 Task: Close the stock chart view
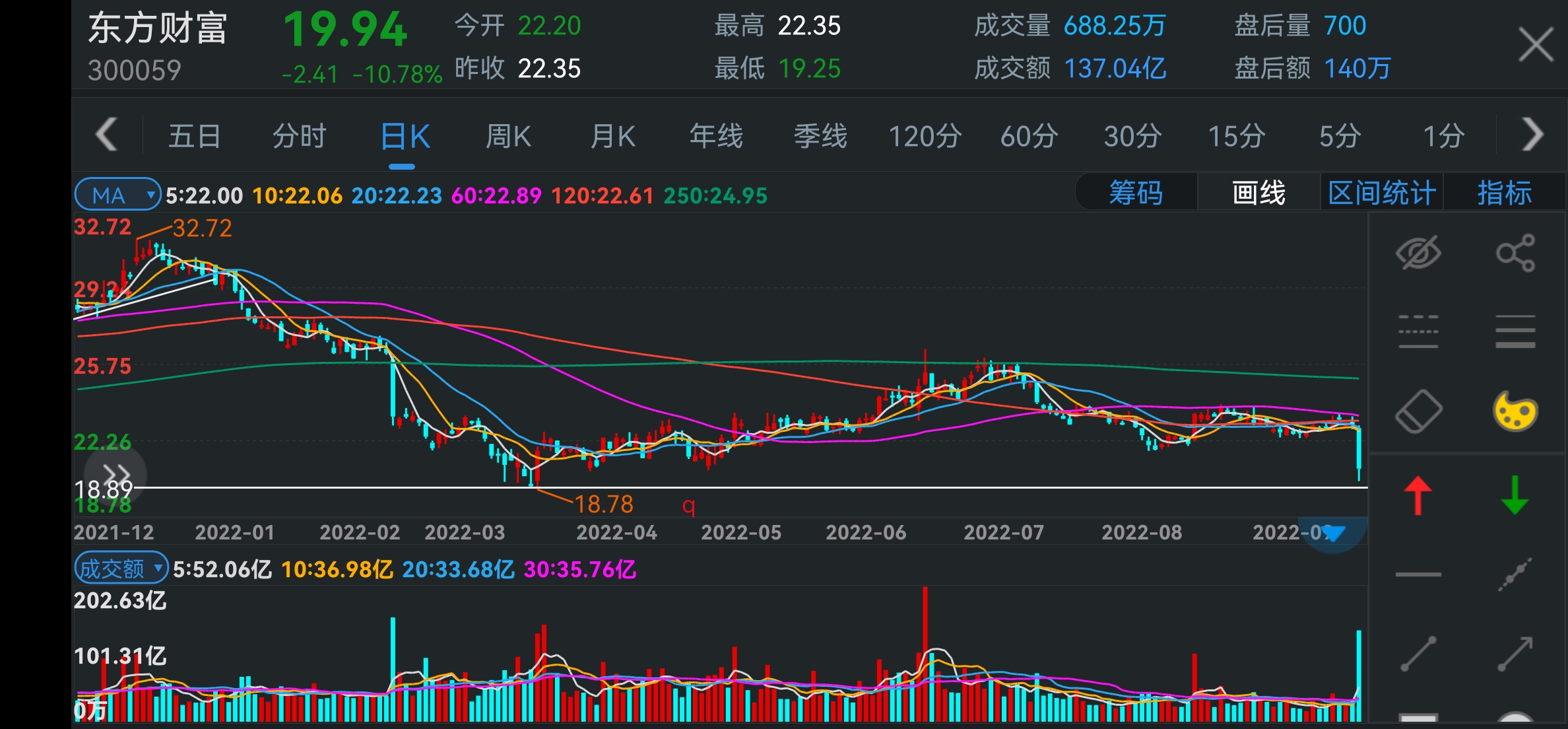coord(1536,44)
